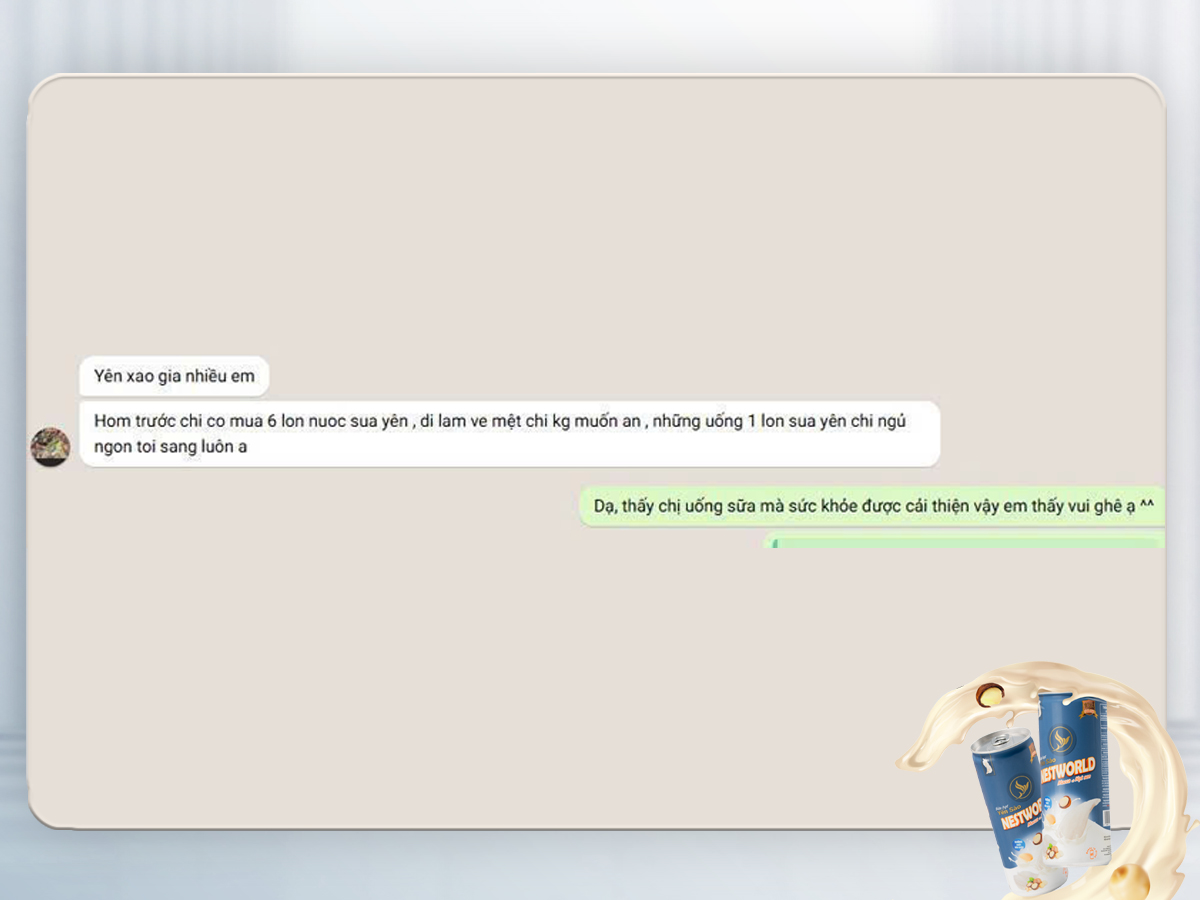Click empty chat area above the messages
Screen dimensions: 1200x900
600,220
